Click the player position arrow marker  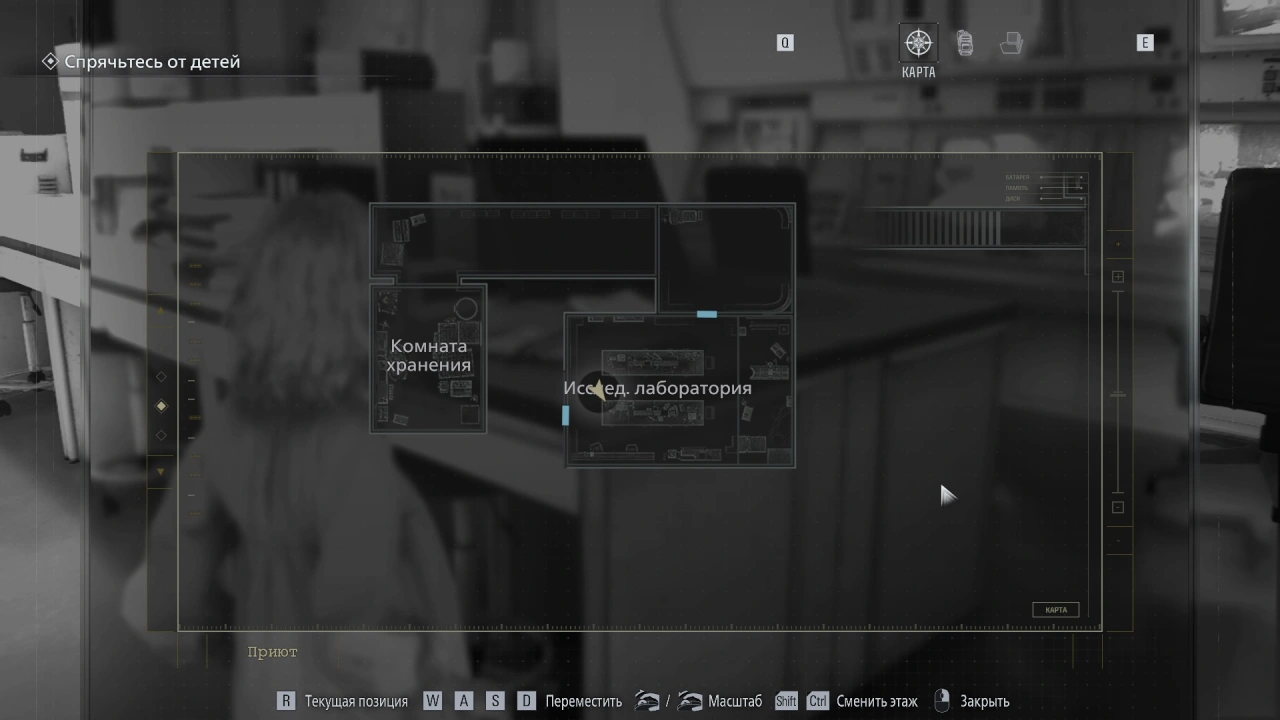pyautogui.click(x=598, y=390)
